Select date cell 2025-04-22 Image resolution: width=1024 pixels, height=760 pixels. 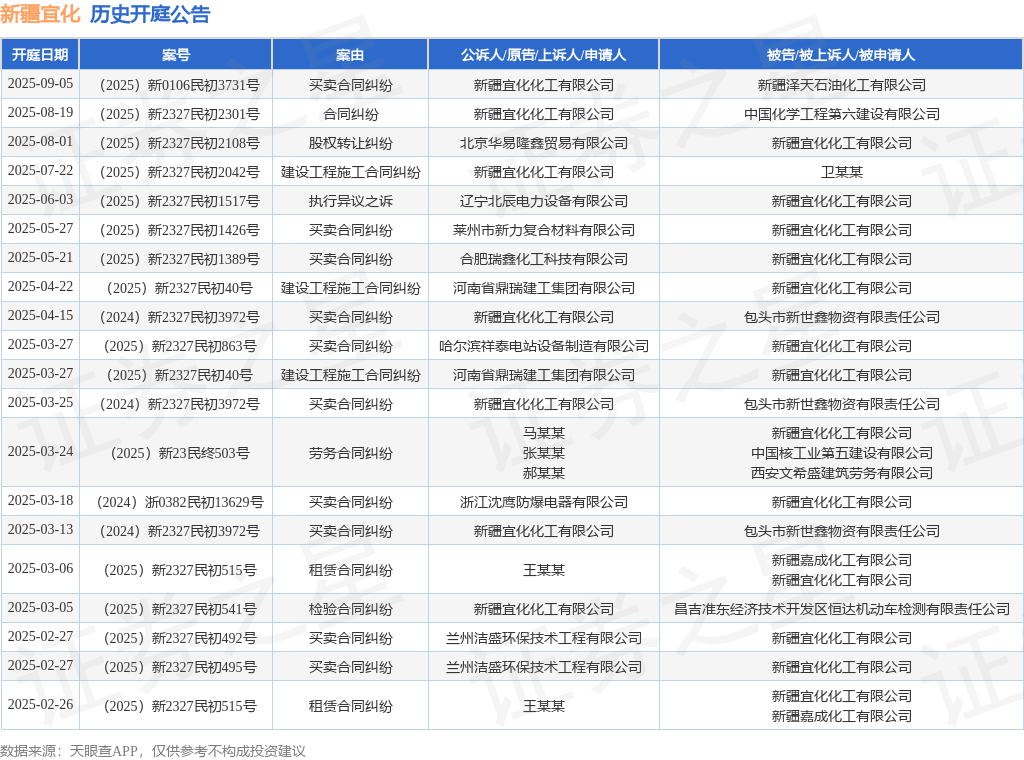pos(40,287)
